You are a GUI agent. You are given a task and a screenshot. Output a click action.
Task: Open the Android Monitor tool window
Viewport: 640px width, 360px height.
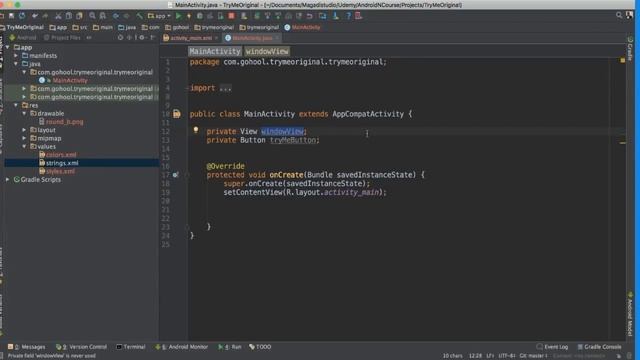pos(182,347)
